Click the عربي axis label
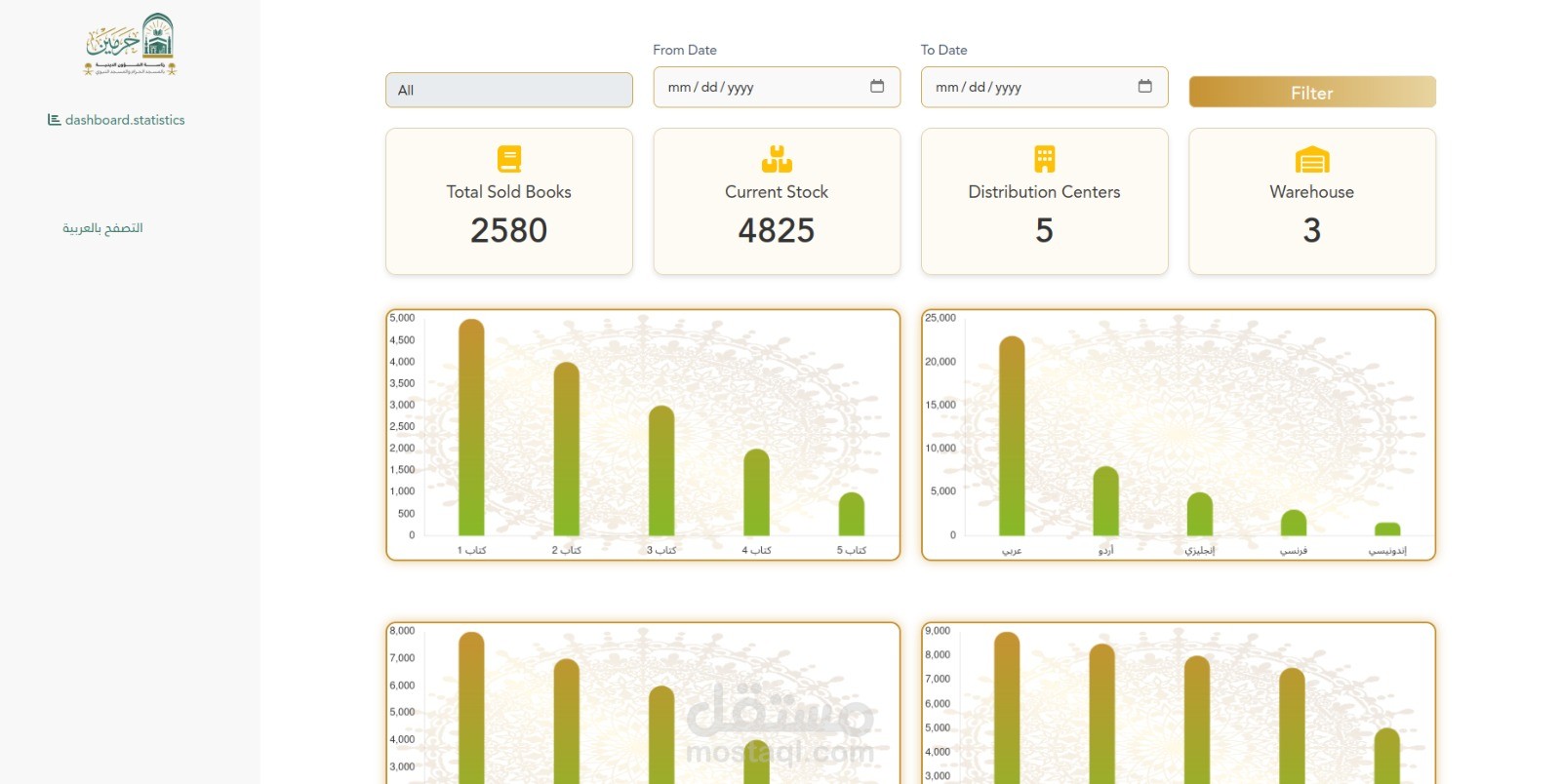The image size is (1561, 784). pyautogui.click(x=1012, y=551)
